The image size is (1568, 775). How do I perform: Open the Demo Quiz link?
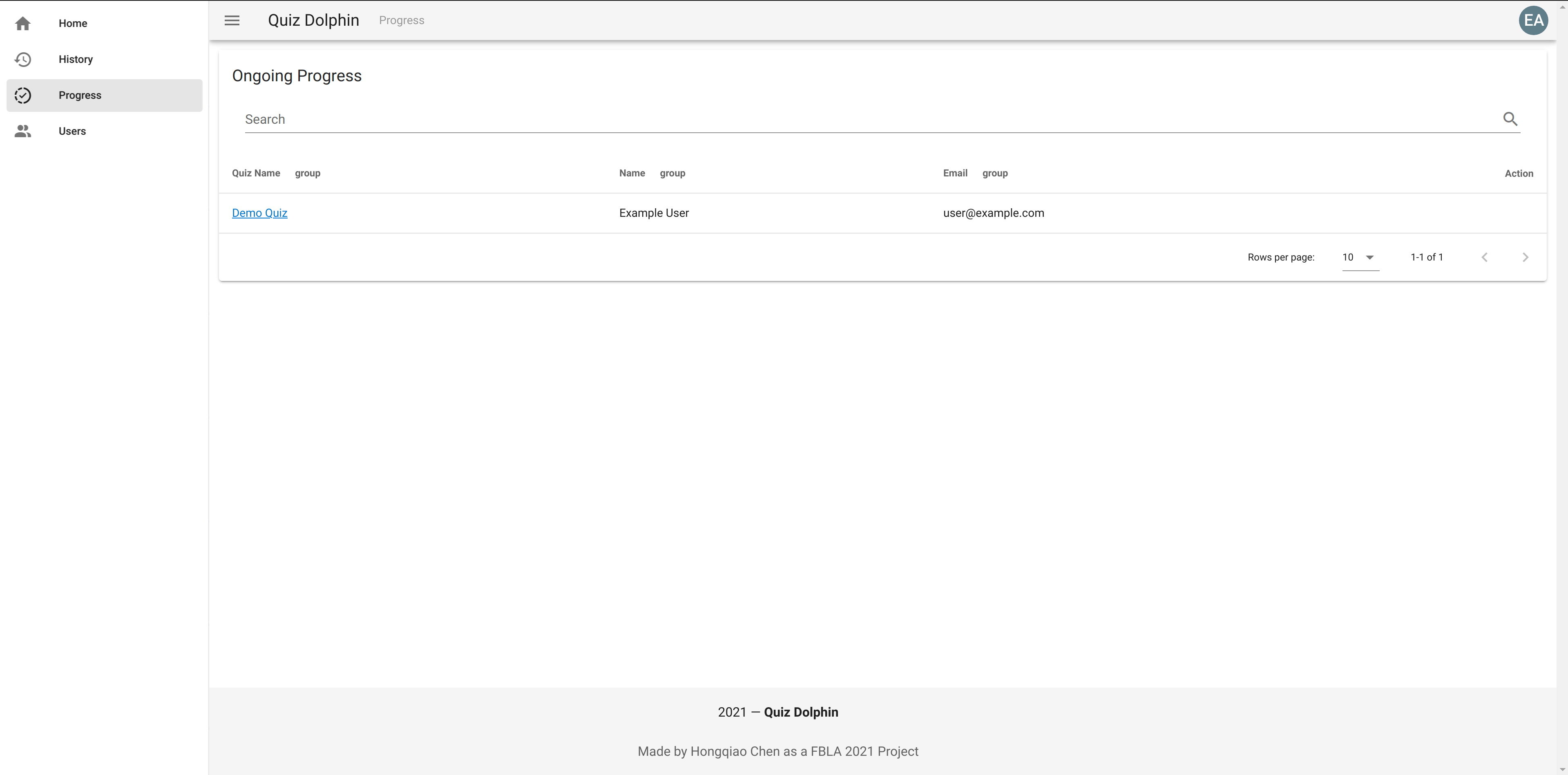[260, 212]
